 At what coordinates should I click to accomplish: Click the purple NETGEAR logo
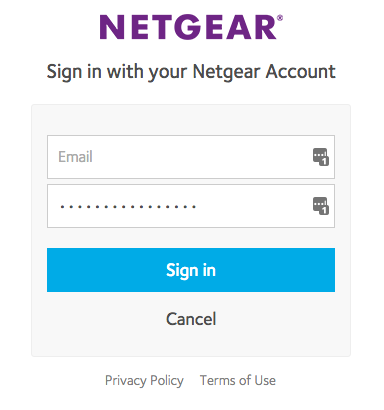click(191, 27)
